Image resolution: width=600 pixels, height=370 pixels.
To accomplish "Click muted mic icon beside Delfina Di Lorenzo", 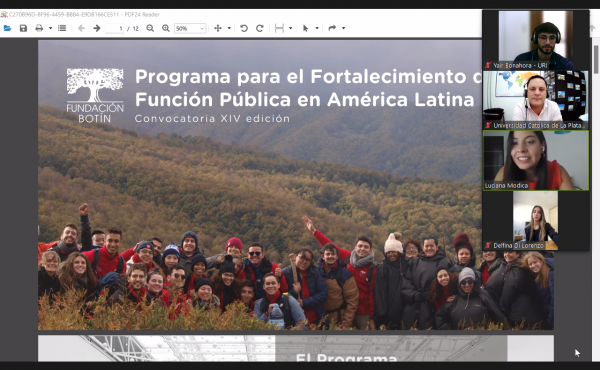I will click(x=488, y=246).
